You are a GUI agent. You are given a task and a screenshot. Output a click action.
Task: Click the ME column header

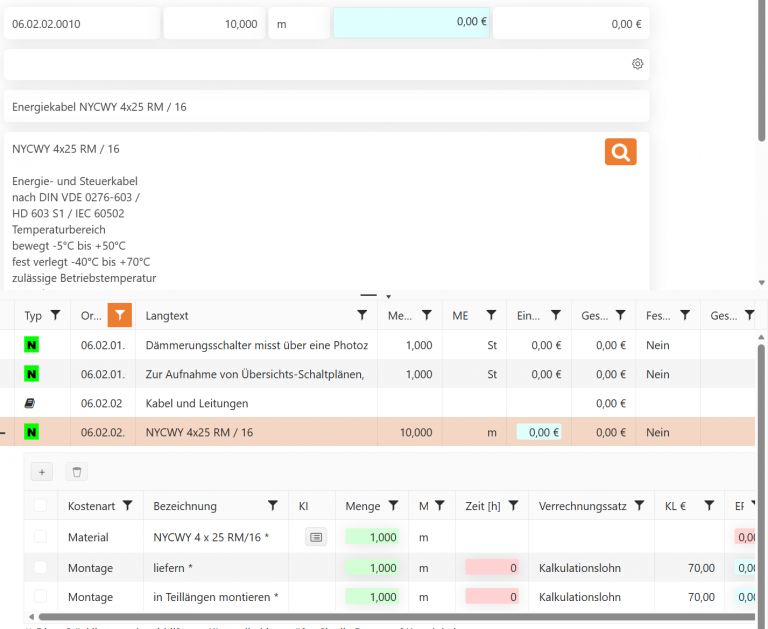click(460, 315)
